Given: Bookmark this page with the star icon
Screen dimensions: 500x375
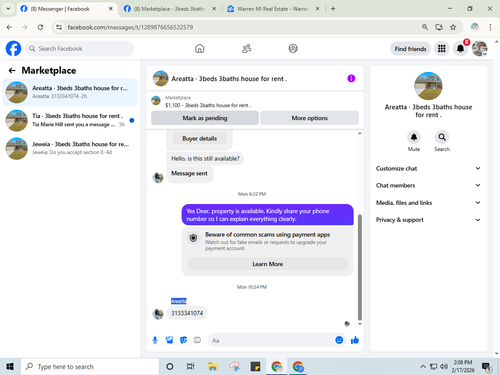Looking at the screenshot, I should [453, 27].
